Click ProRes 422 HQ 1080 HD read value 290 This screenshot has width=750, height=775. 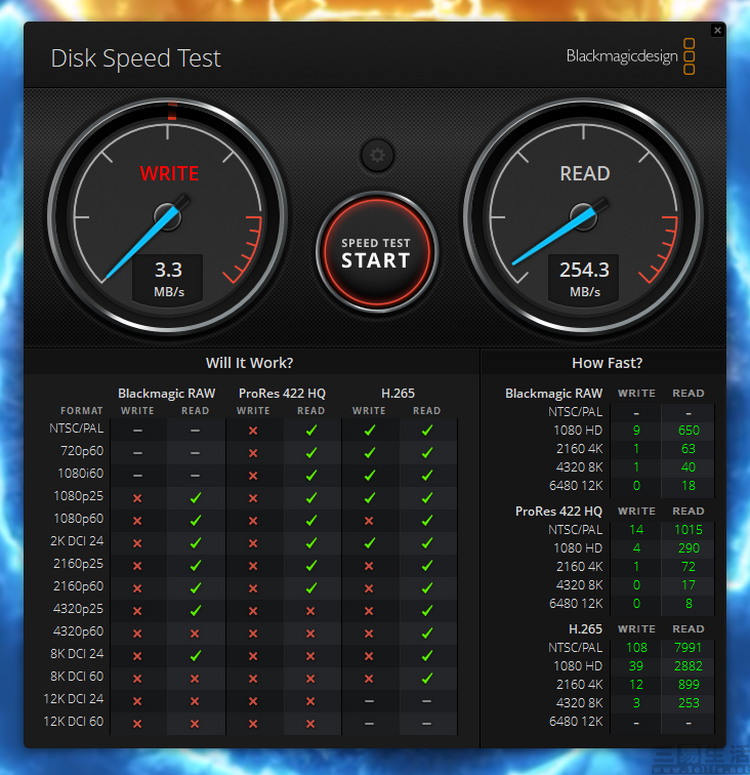[689, 548]
